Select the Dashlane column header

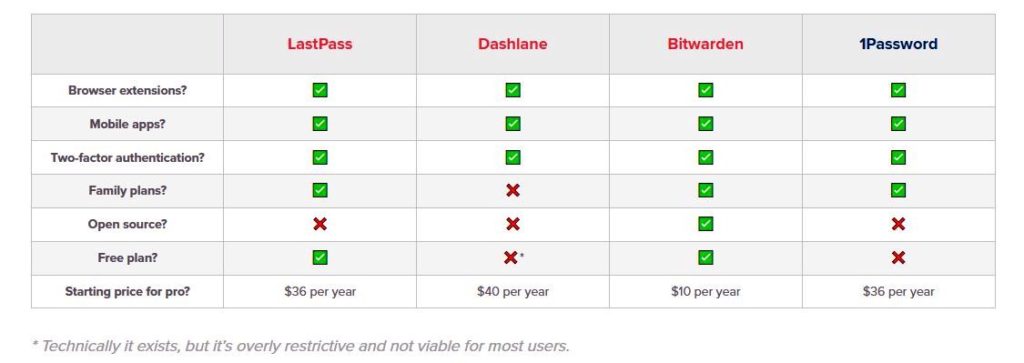pyautogui.click(x=513, y=44)
